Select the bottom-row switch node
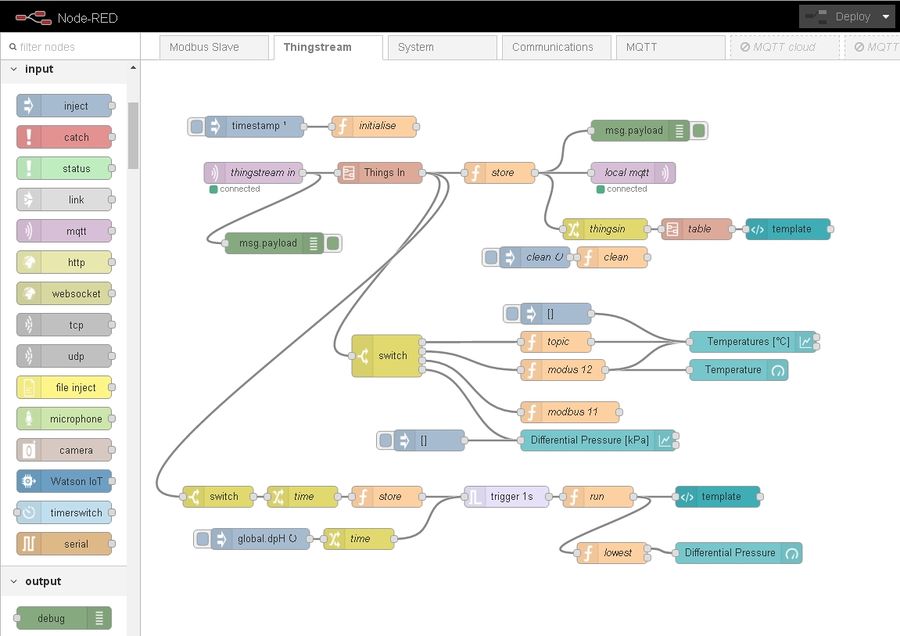 pyautogui.click(x=218, y=496)
